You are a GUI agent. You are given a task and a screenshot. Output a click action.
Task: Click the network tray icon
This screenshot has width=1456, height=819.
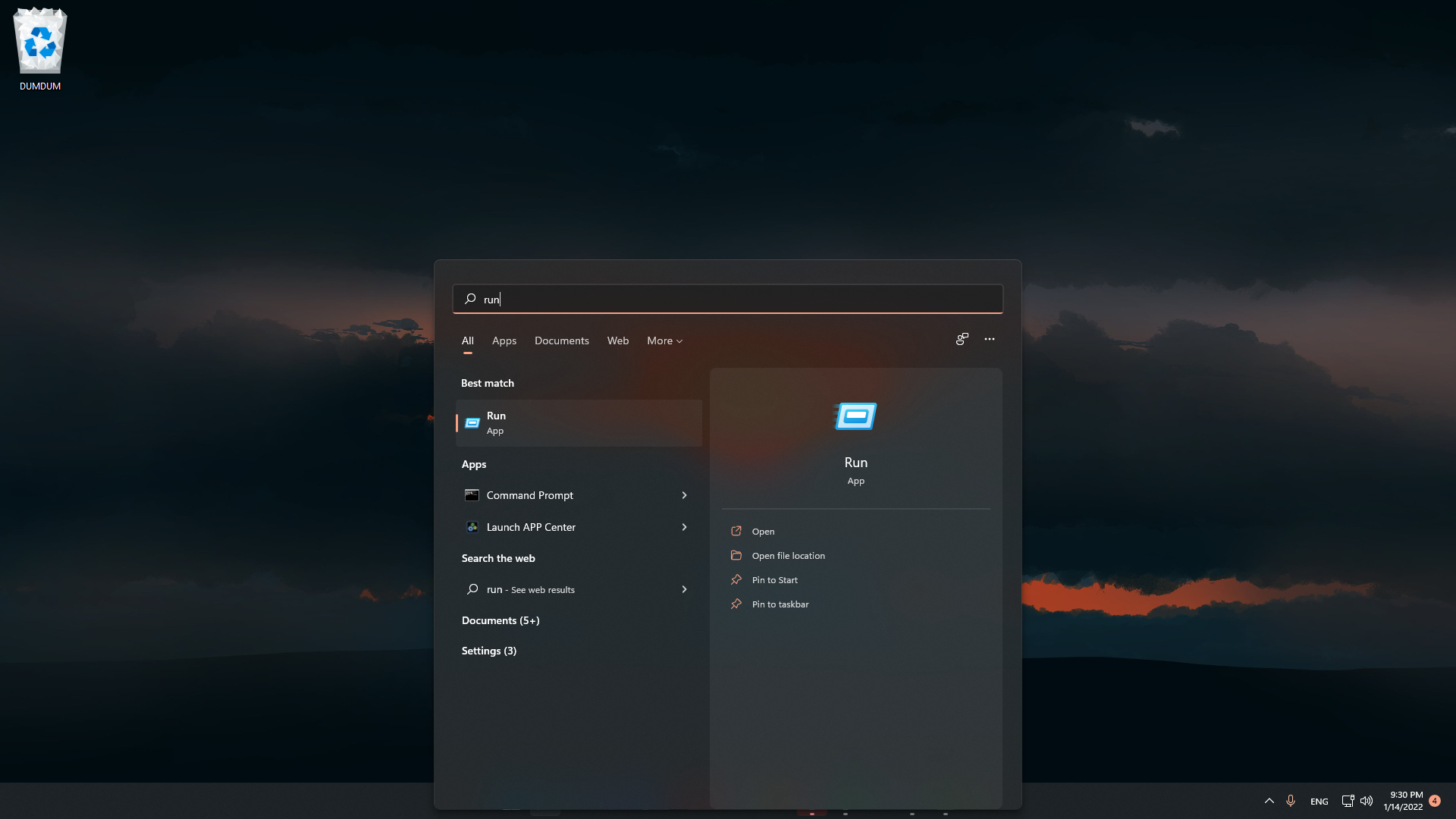click(x=1348, y=801)
